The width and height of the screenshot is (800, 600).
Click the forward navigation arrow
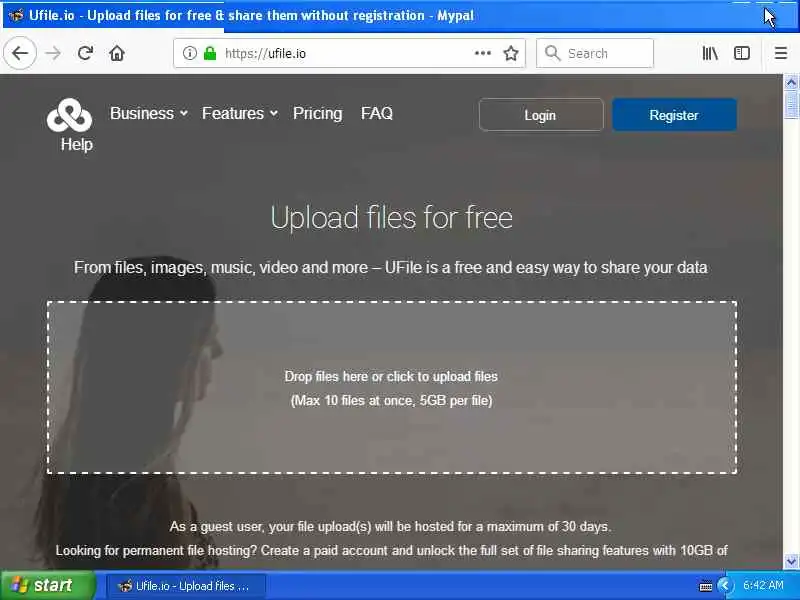[53, 53]
